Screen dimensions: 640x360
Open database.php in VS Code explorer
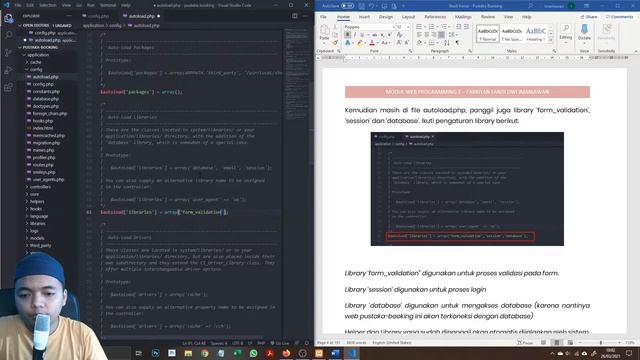pos(46,99)
